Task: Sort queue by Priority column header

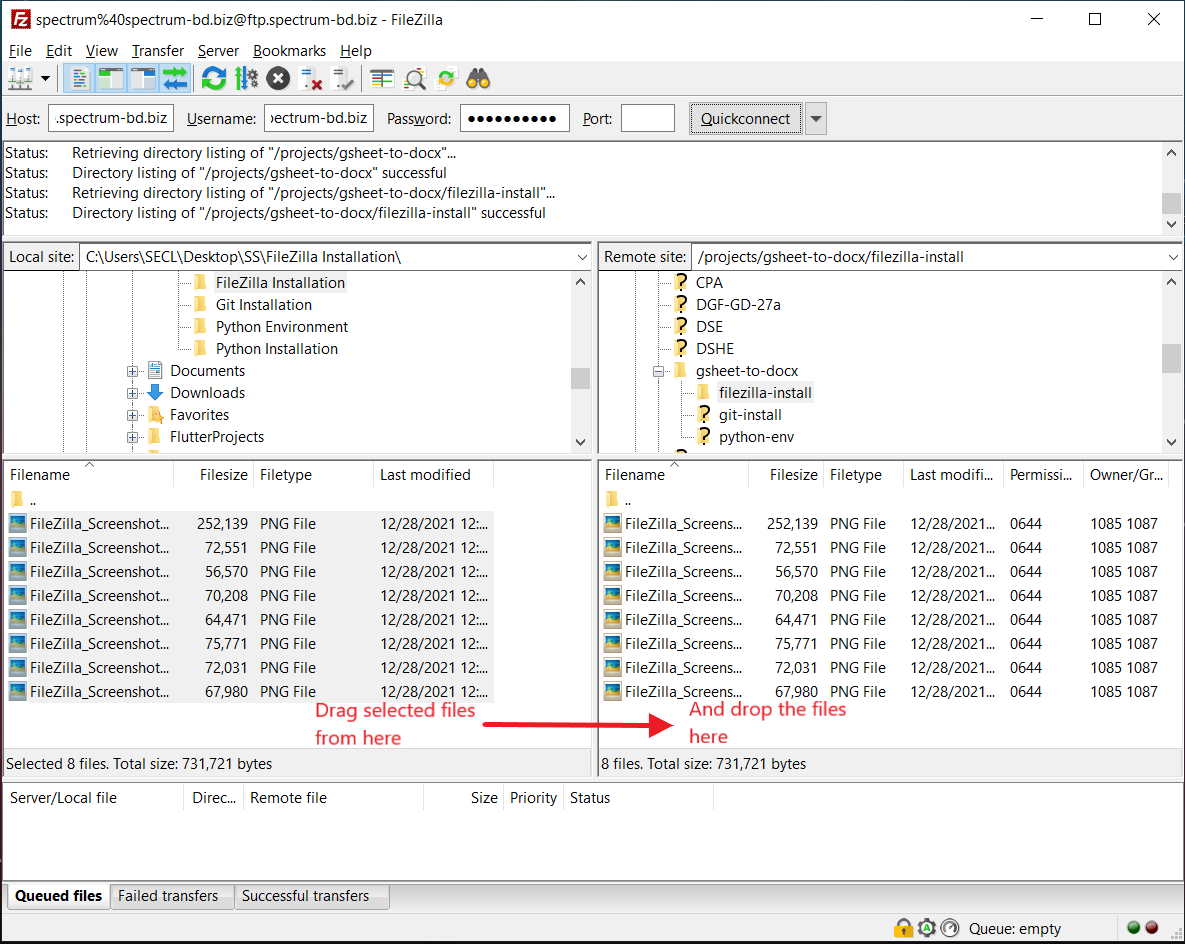Action: coord(534,797)
